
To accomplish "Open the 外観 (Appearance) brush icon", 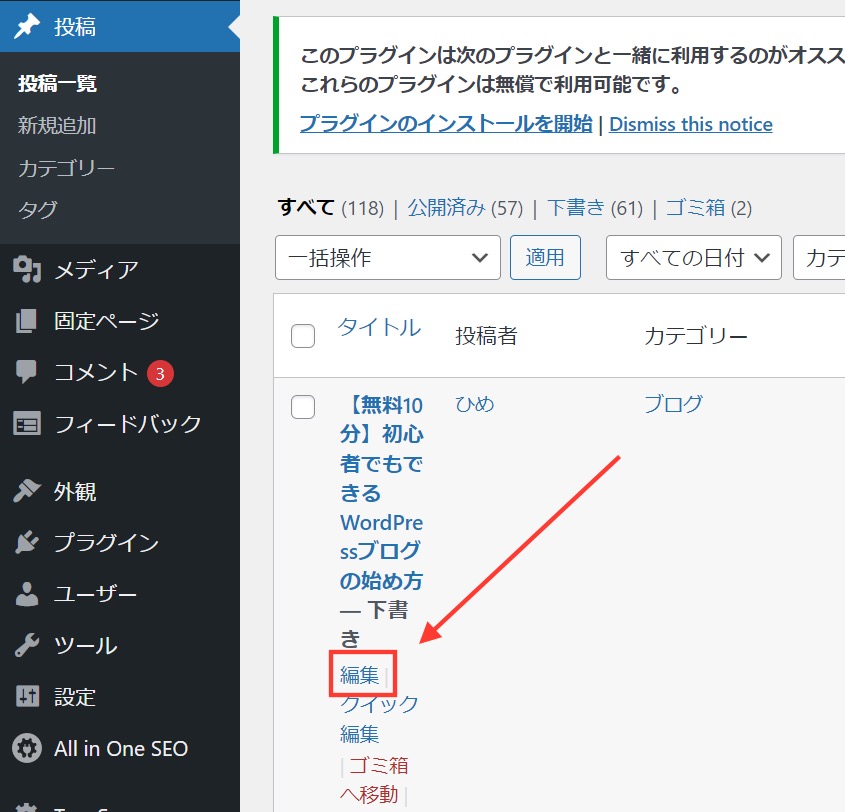I will click(x=24, y=491).
